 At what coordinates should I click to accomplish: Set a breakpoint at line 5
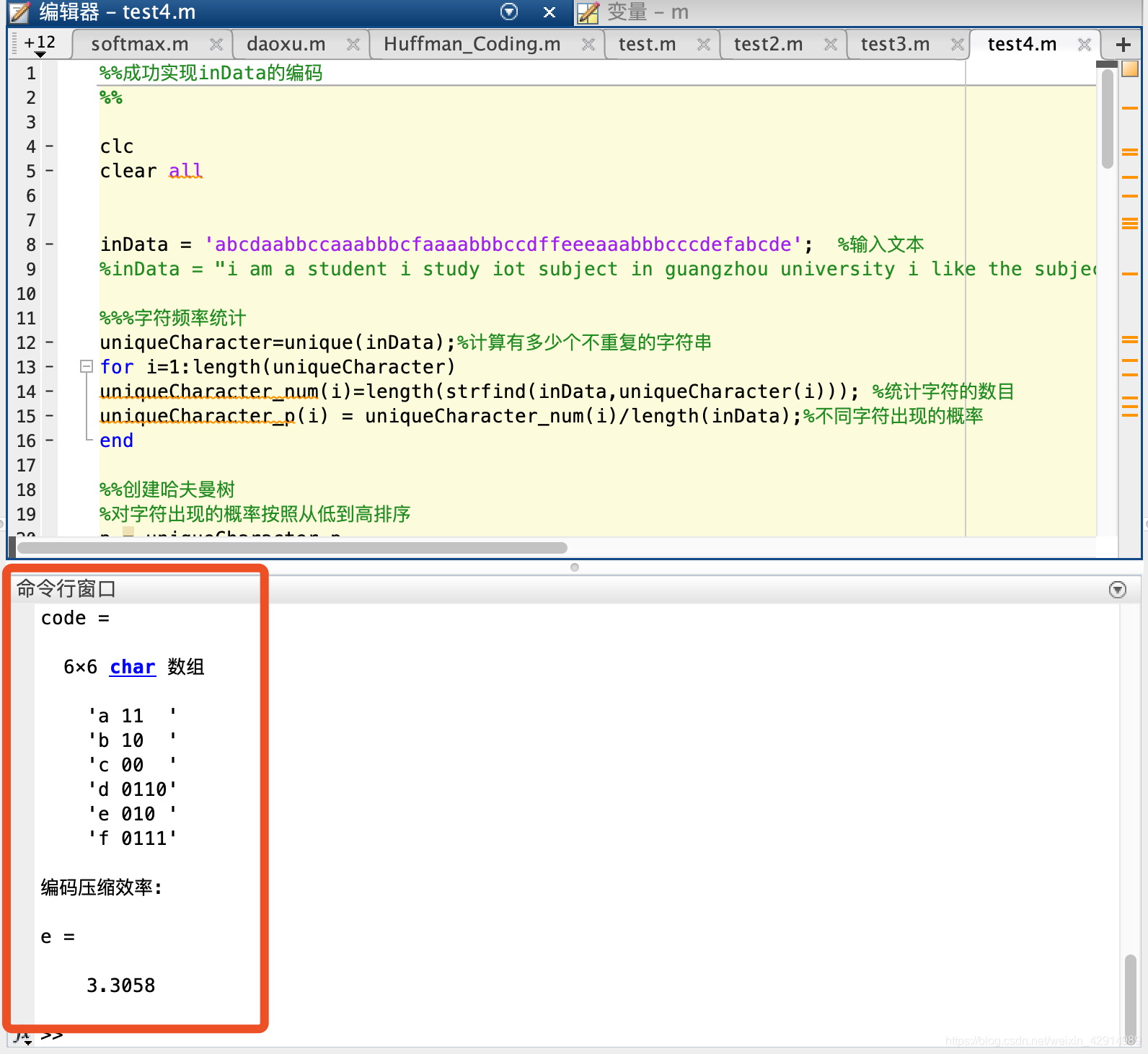49,171
